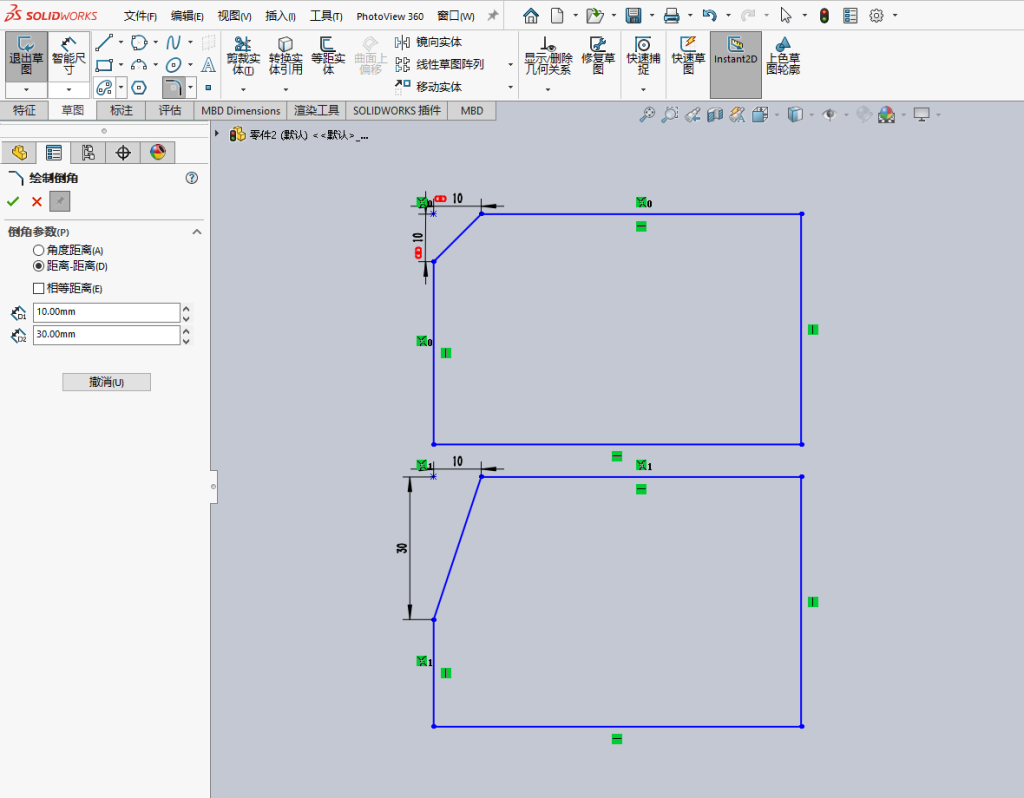Open the PhotoView 360 menu
This screenshot has height=798, width=1024.
pyautogui.click(x=390, y=16)
